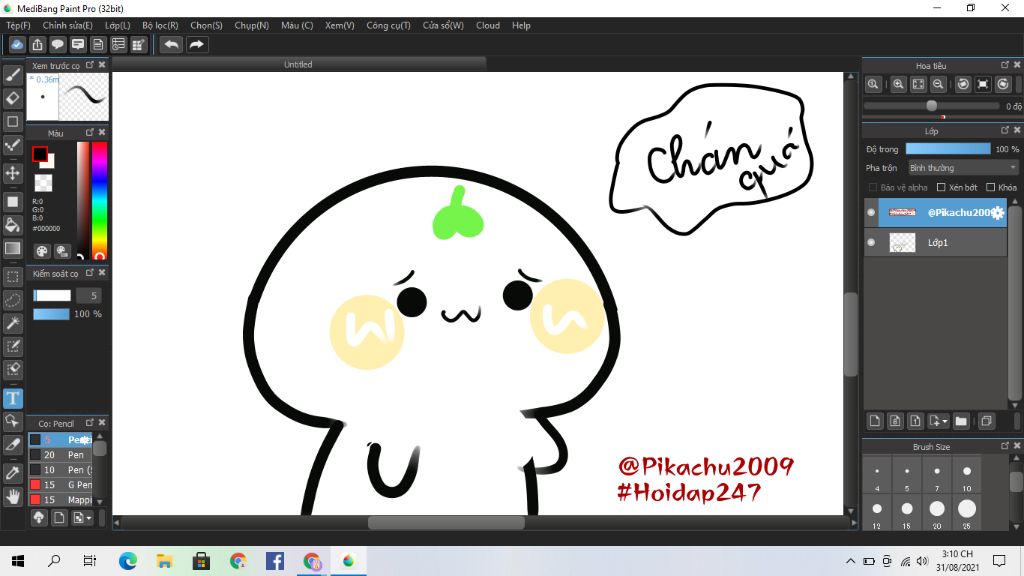Select the Hand tool

point(12,496)
